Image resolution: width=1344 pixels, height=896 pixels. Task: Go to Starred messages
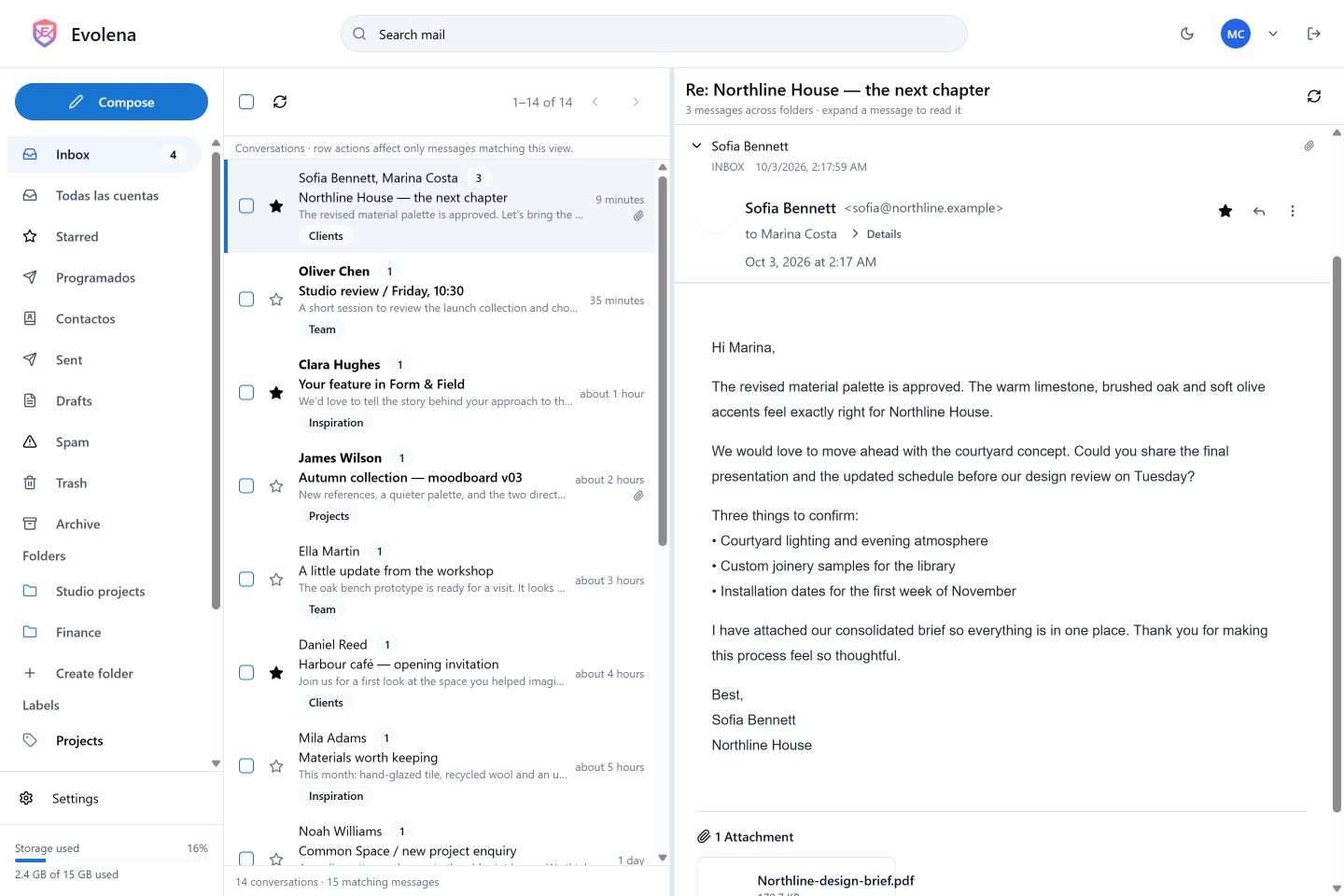[105, 237]
